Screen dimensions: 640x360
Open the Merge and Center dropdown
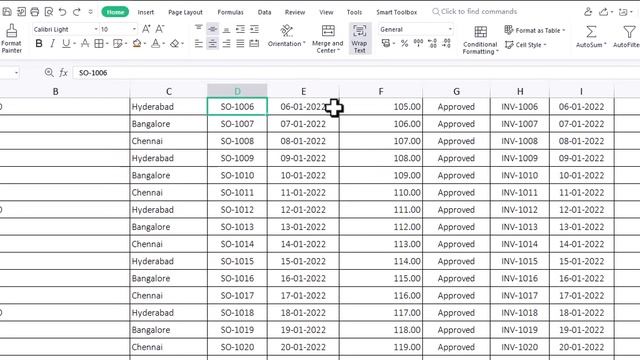(327, 39)
